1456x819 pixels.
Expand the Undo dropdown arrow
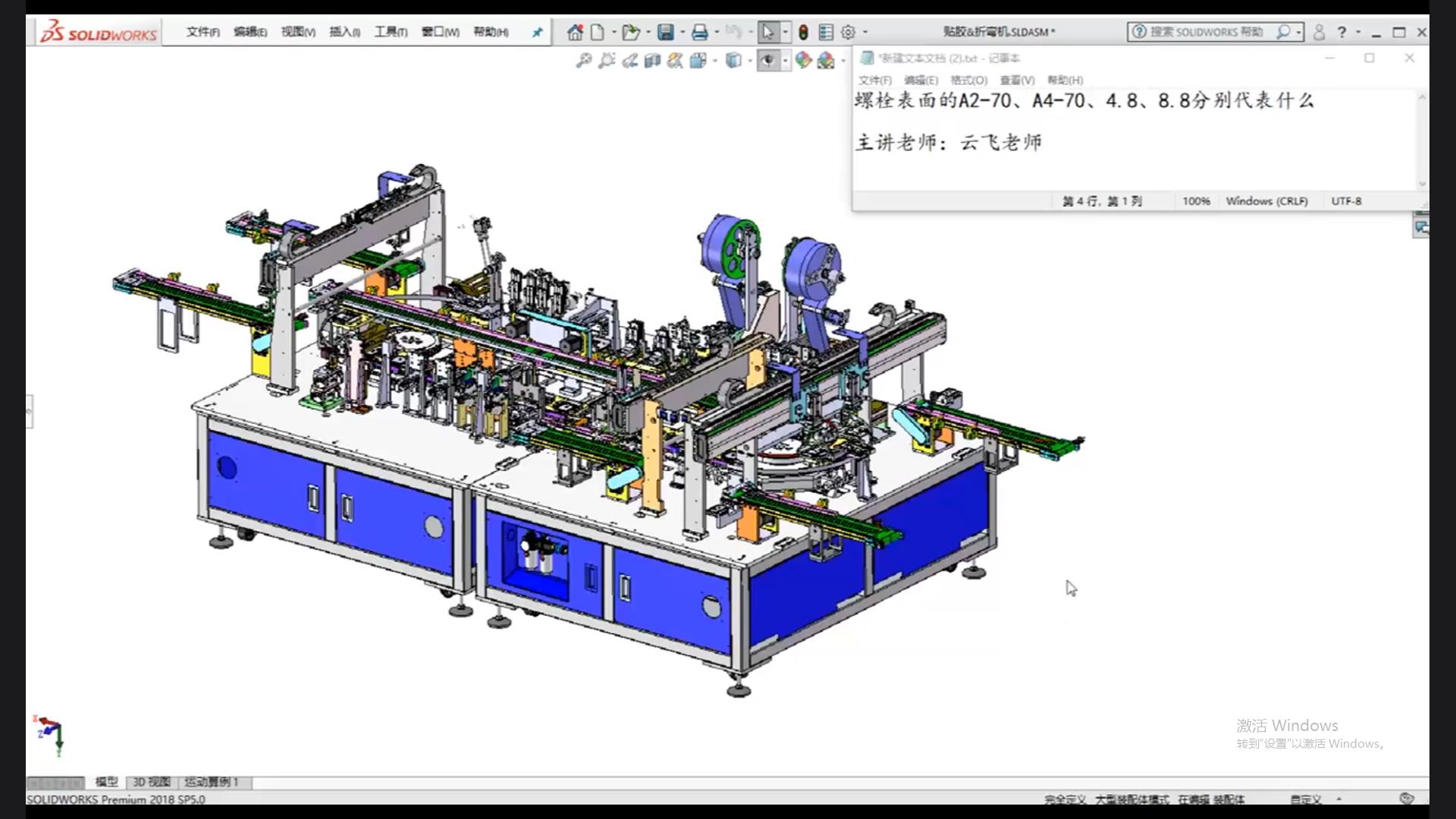[750, 32]
